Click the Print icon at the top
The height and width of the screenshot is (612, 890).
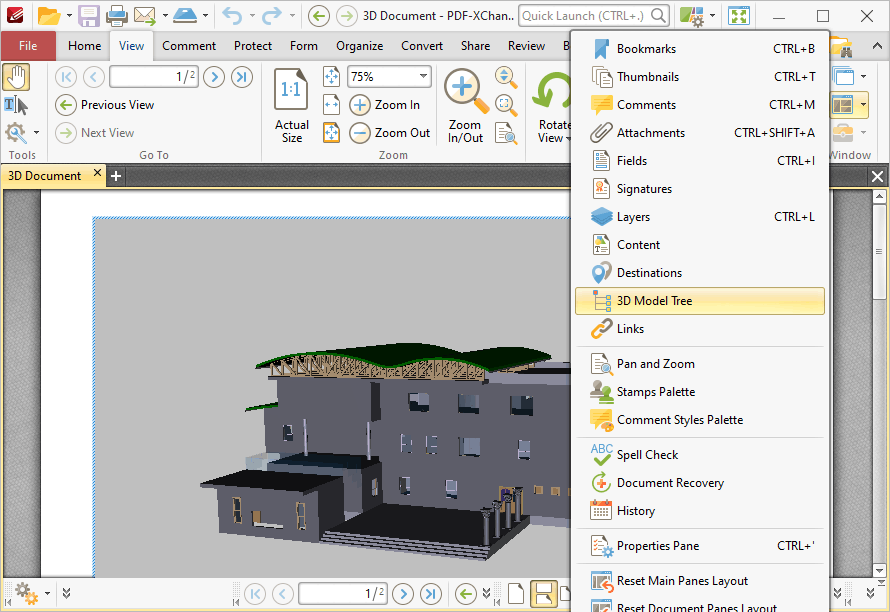(x=117, y=15)
